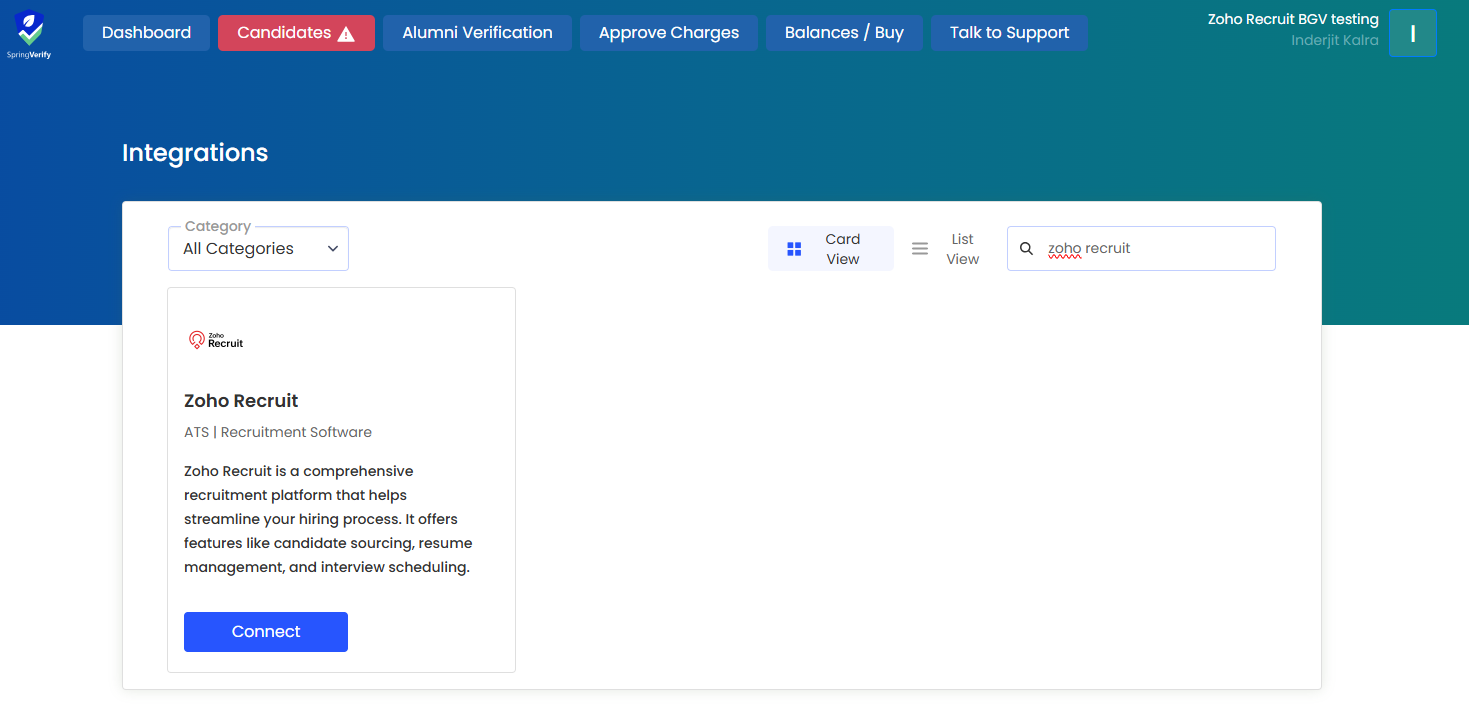Image resolution: width=1469 pixels, height=710 pixels.
Task: Click Talk to Support
Action: 1009,33
